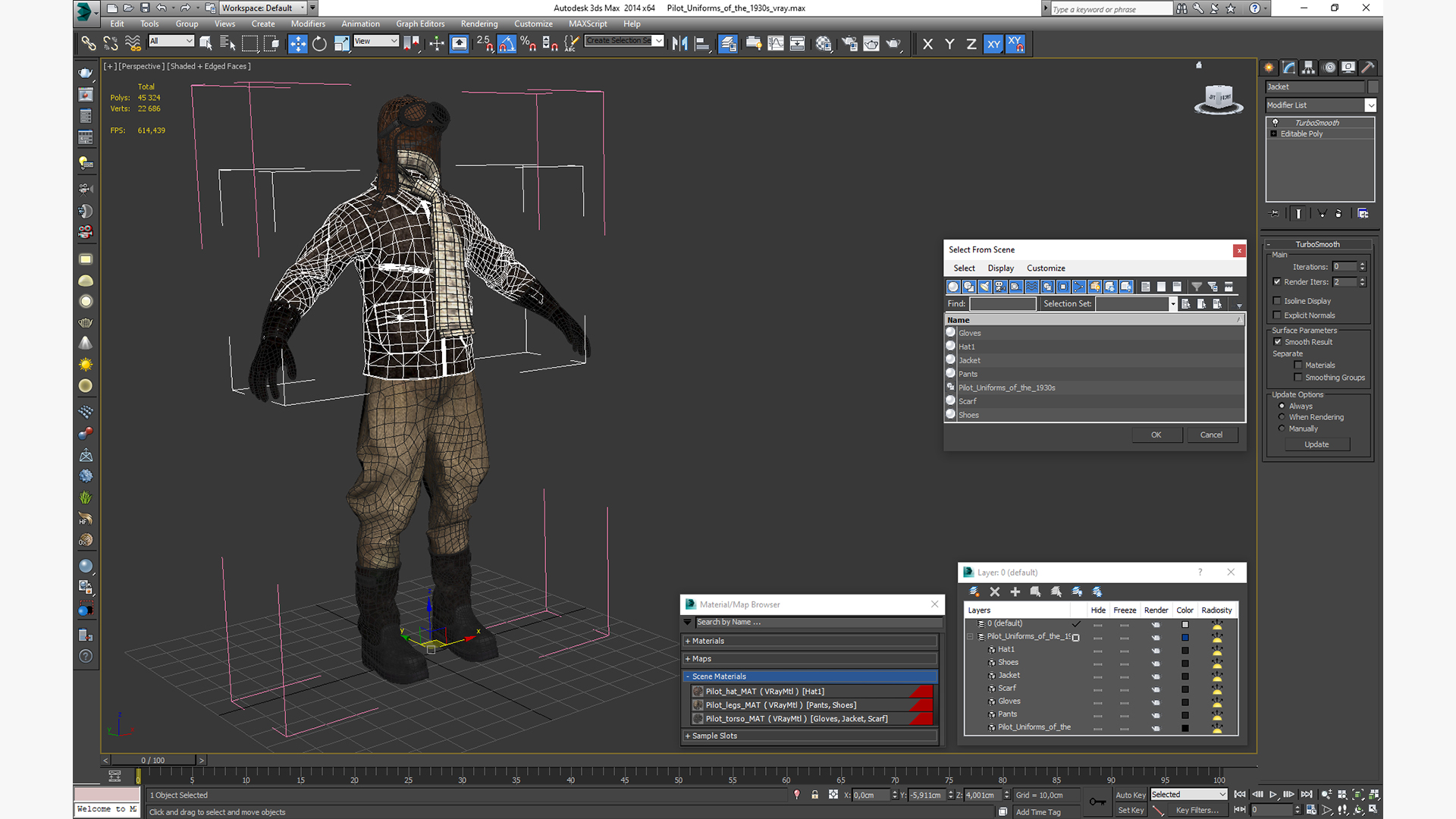
Task: Click OK in Select From Scene
Action: [1156, 435]
